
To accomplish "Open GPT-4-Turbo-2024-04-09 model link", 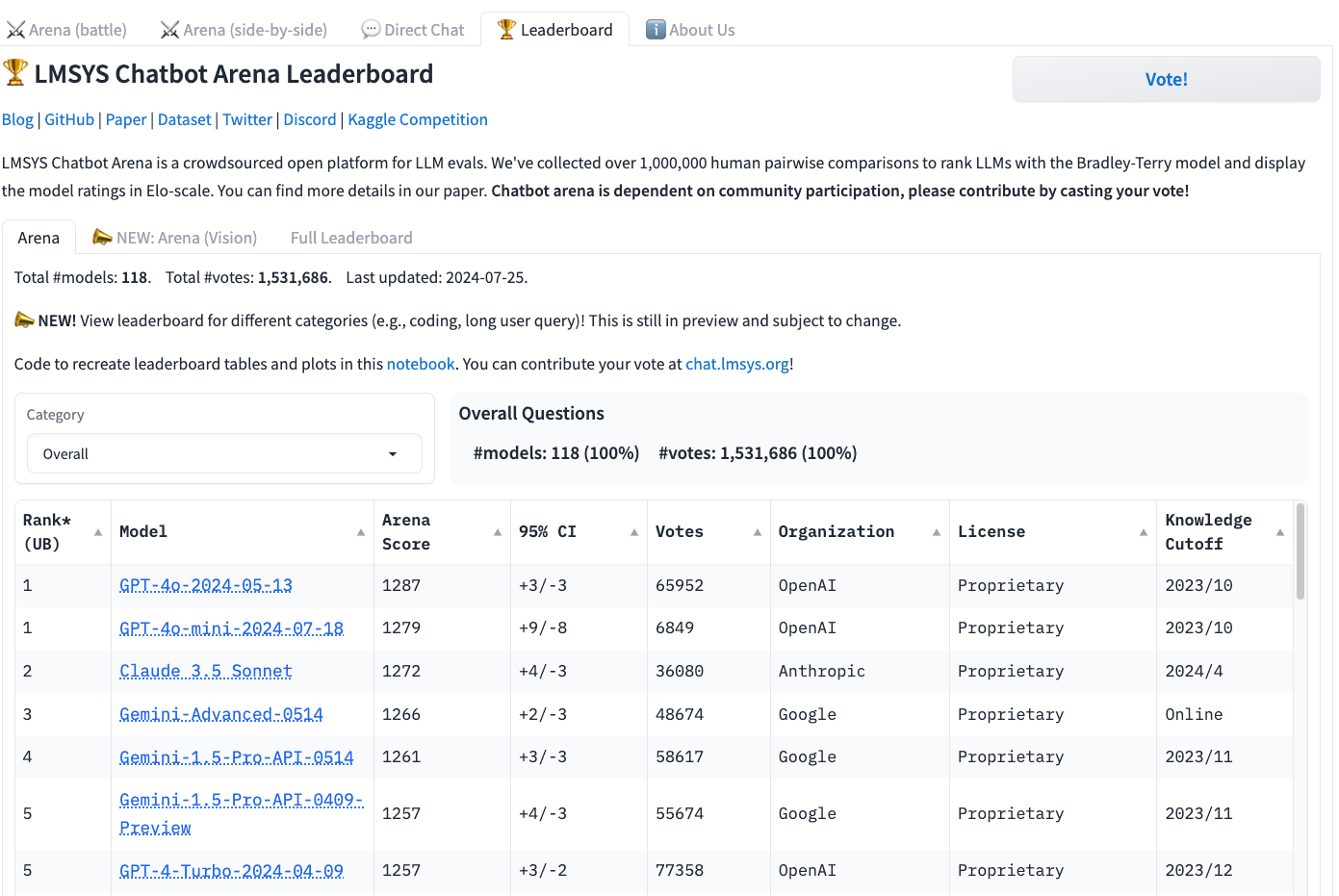I will tap(231, 871).
